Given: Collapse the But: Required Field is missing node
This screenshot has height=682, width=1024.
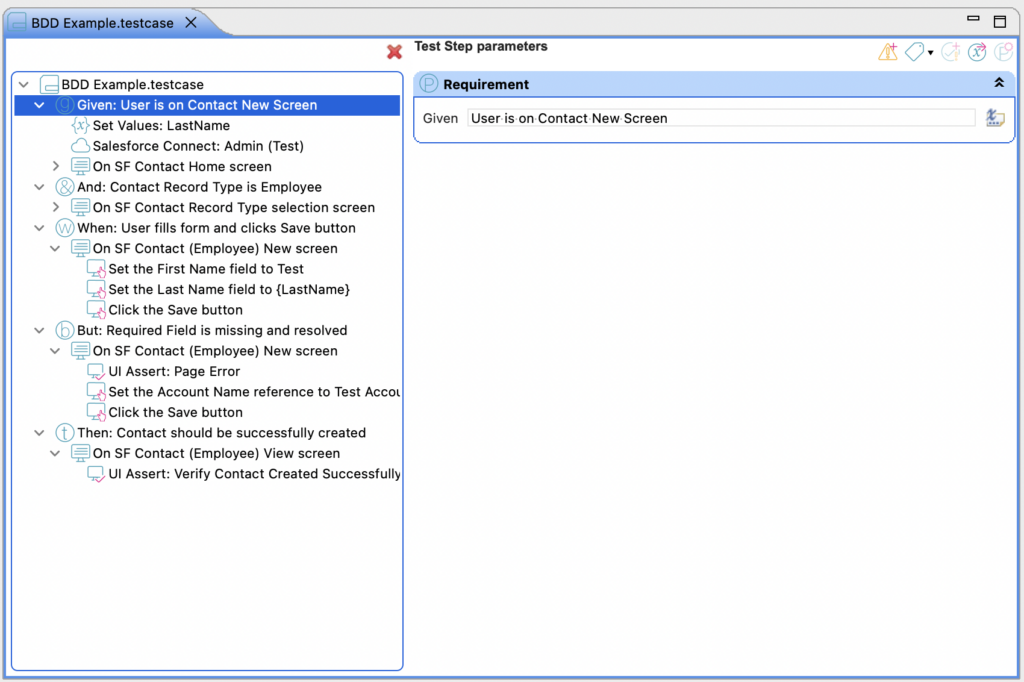Looking at the screenshot, I should [x=38, y=330].
